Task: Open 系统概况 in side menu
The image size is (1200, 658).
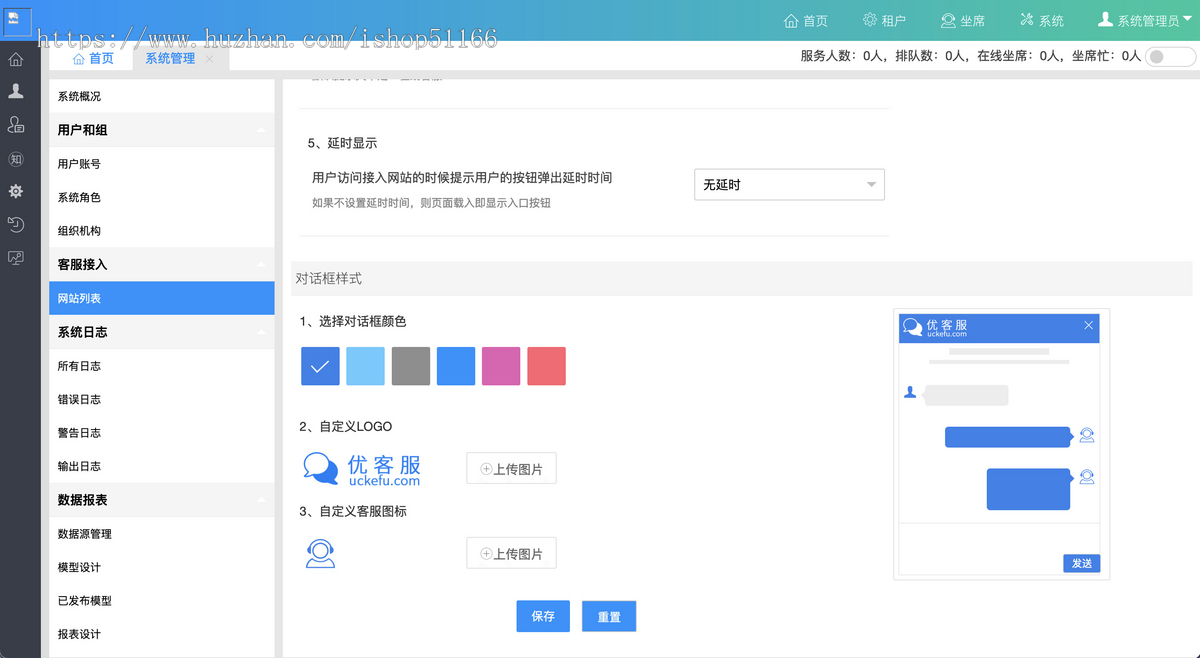Action: pyautogui.click(x=161, y=96)
